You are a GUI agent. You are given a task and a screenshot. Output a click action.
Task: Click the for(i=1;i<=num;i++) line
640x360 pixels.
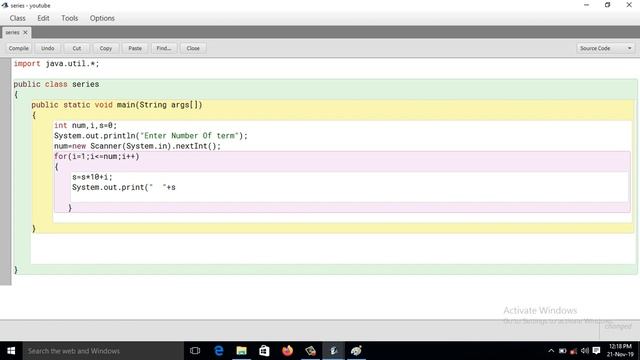tap(97, 156)
